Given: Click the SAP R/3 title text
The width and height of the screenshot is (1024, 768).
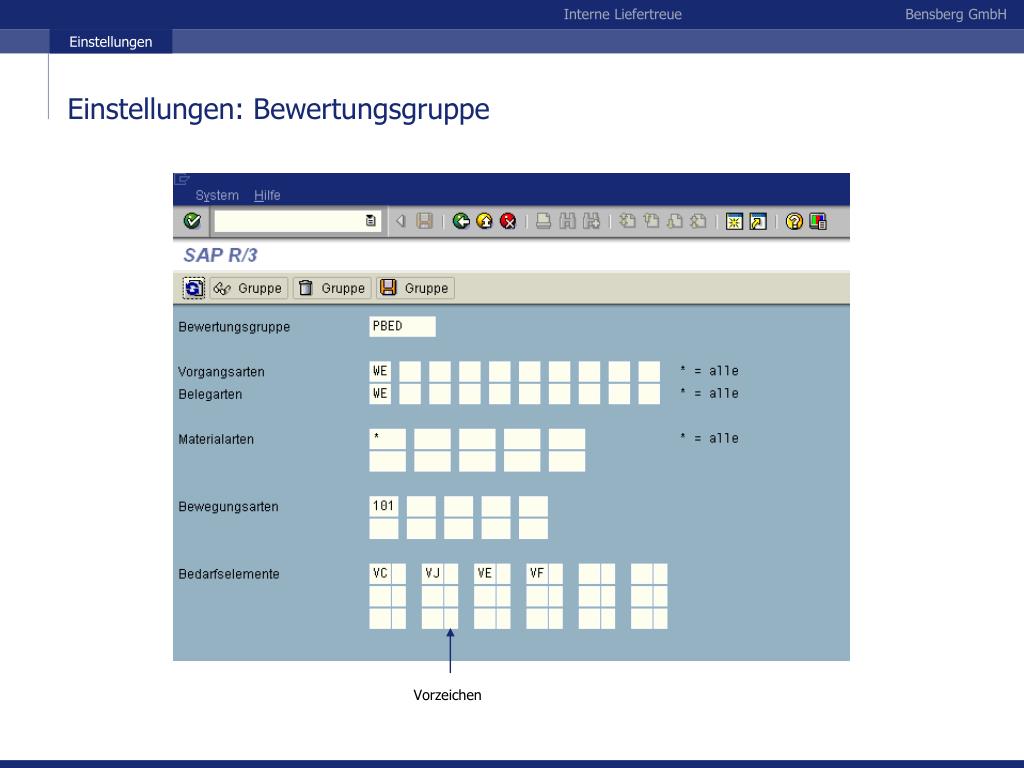Looking at the screenshot, I should [221, 255].
